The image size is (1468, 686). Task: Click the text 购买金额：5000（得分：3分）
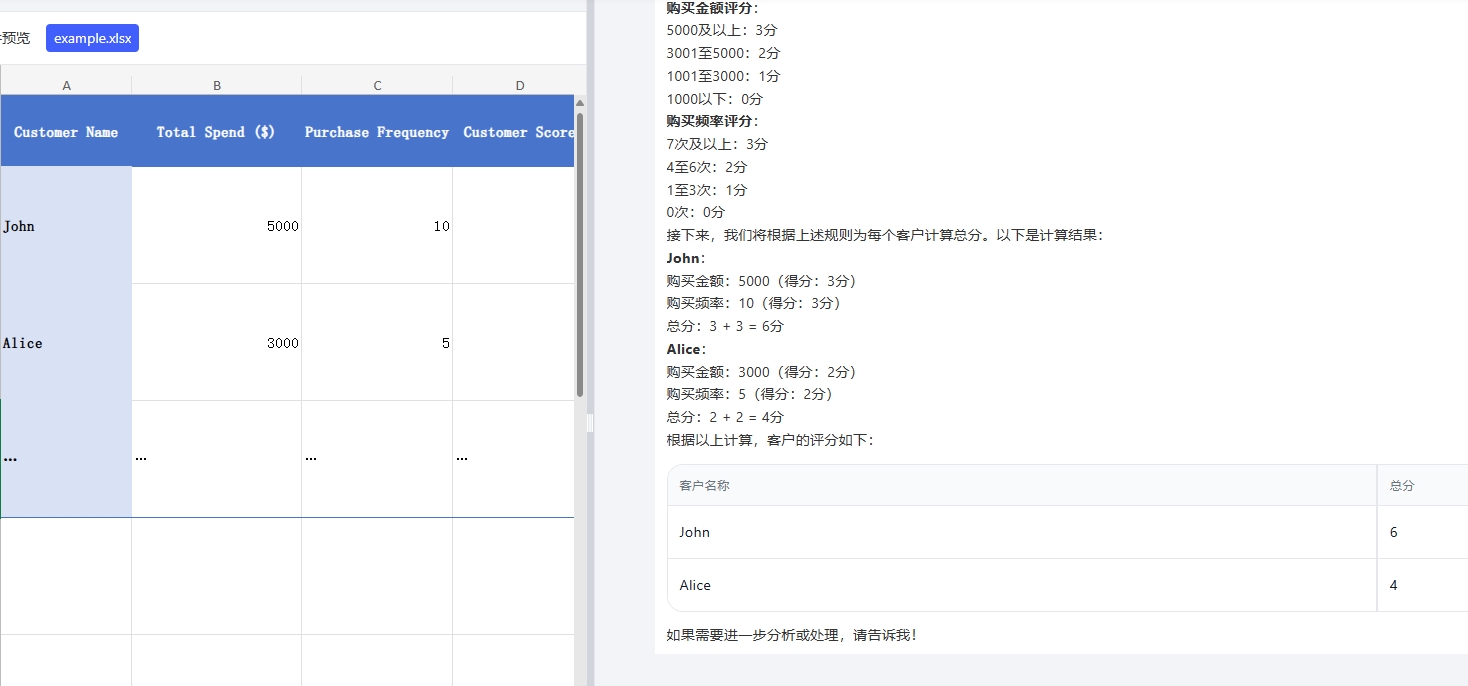(x=762, y=281)
